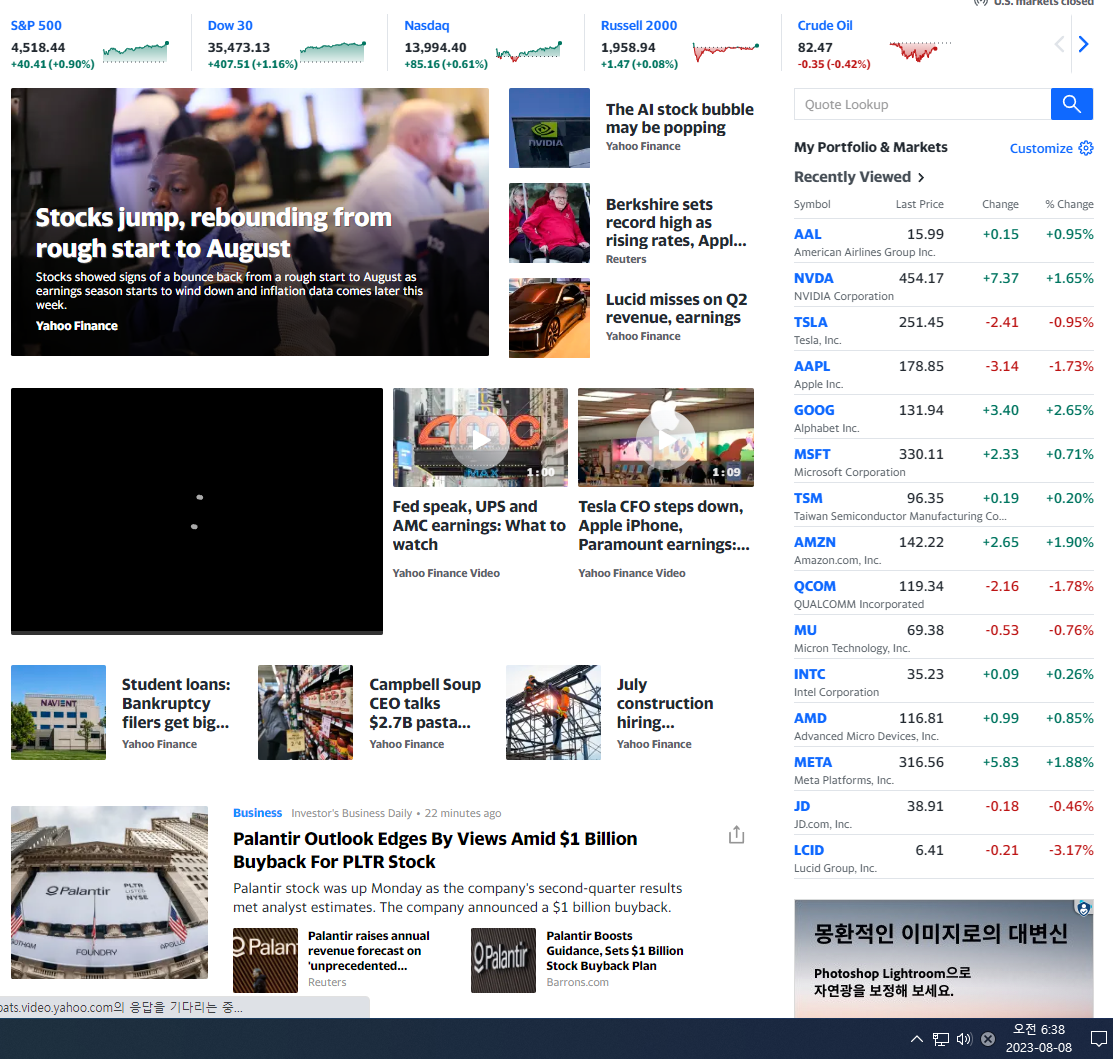This screenshot has width=1113, height=1059.
Task: Open the volume icon in system tray
Action: tap(964, 1039)
